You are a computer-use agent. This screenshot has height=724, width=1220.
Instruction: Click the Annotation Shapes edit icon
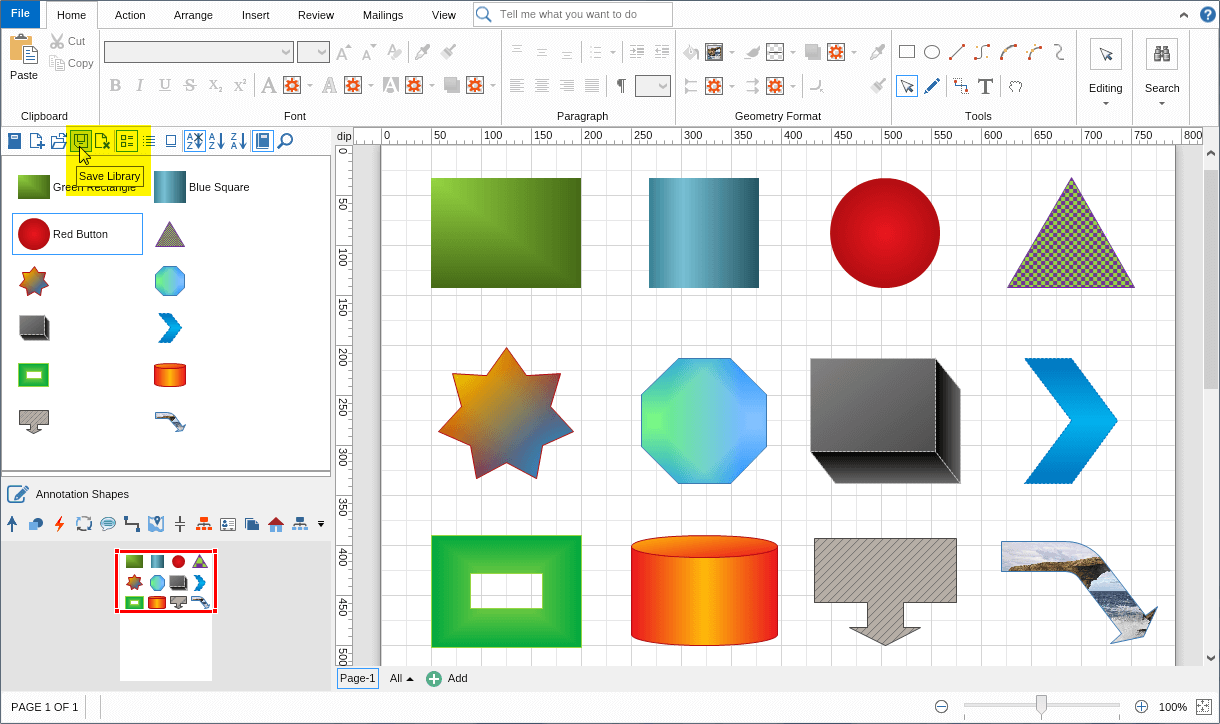17,494
